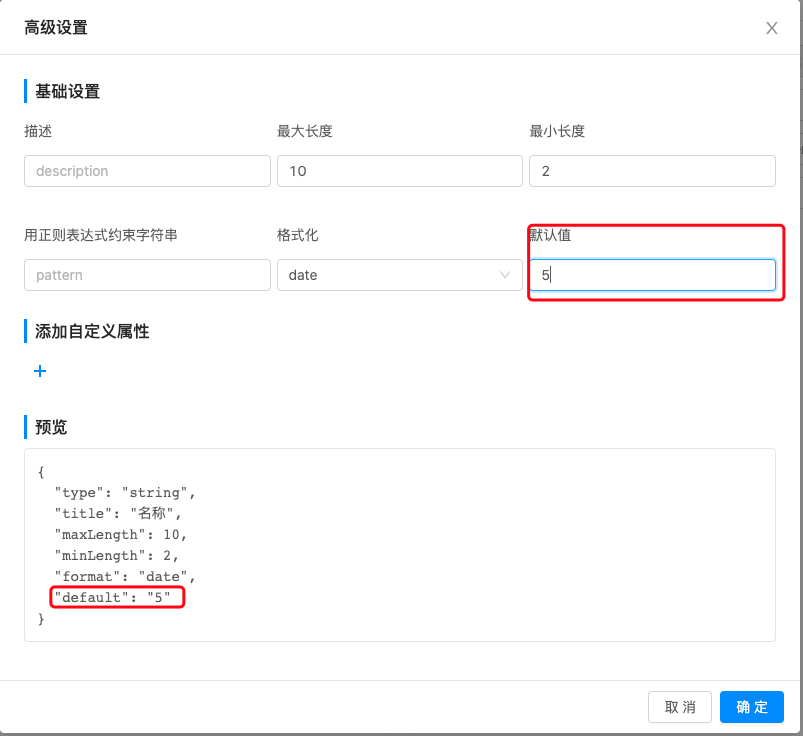Click the 添加自定义属性 section heading
This screenshot has width=803, height=736.
click(x=92, y=331)
